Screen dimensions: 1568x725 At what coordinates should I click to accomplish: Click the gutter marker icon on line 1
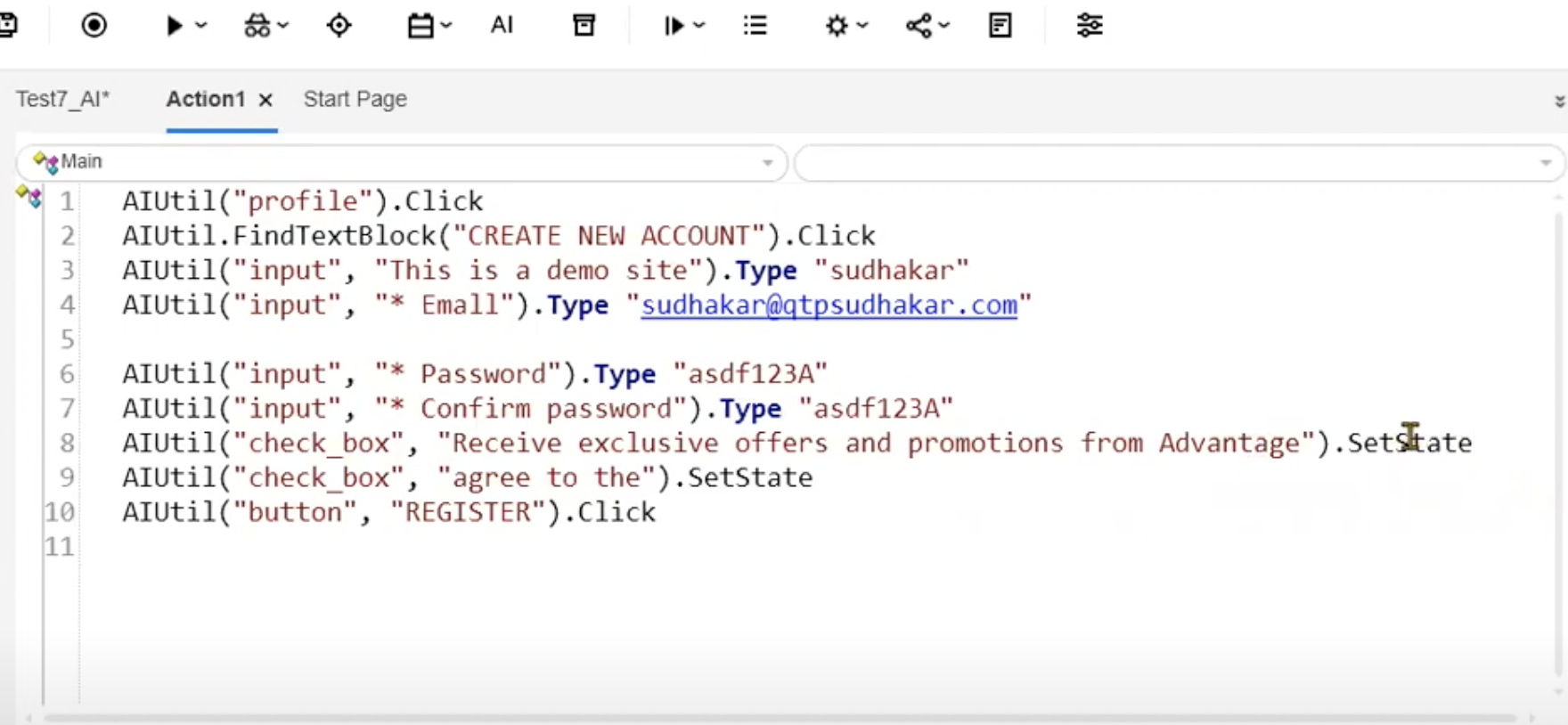pyautogui.click(x=29, y=196)
